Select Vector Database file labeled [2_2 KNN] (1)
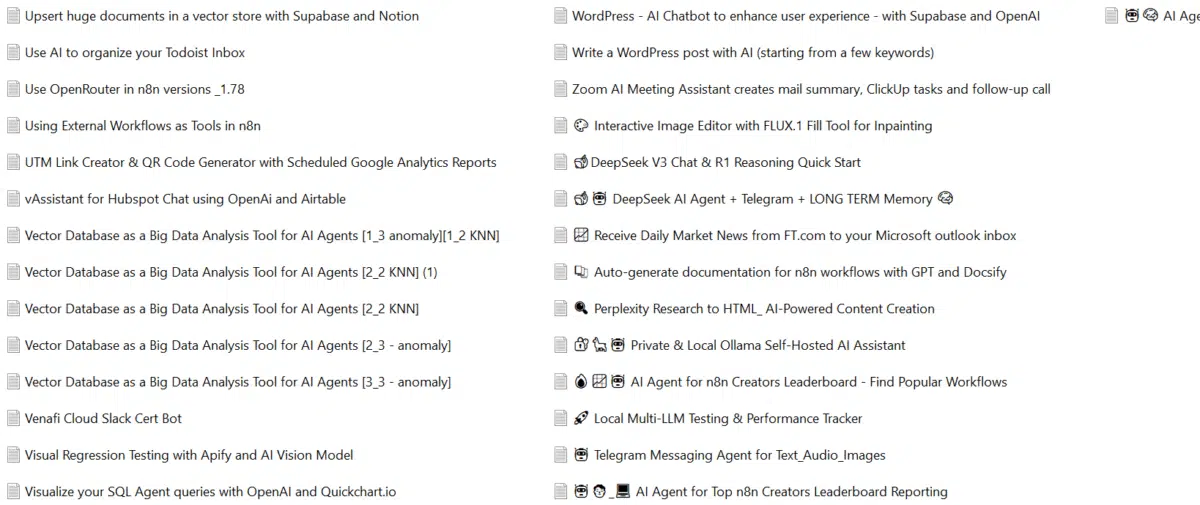This screenshot has height=505, width=1200. coord(230,272)
